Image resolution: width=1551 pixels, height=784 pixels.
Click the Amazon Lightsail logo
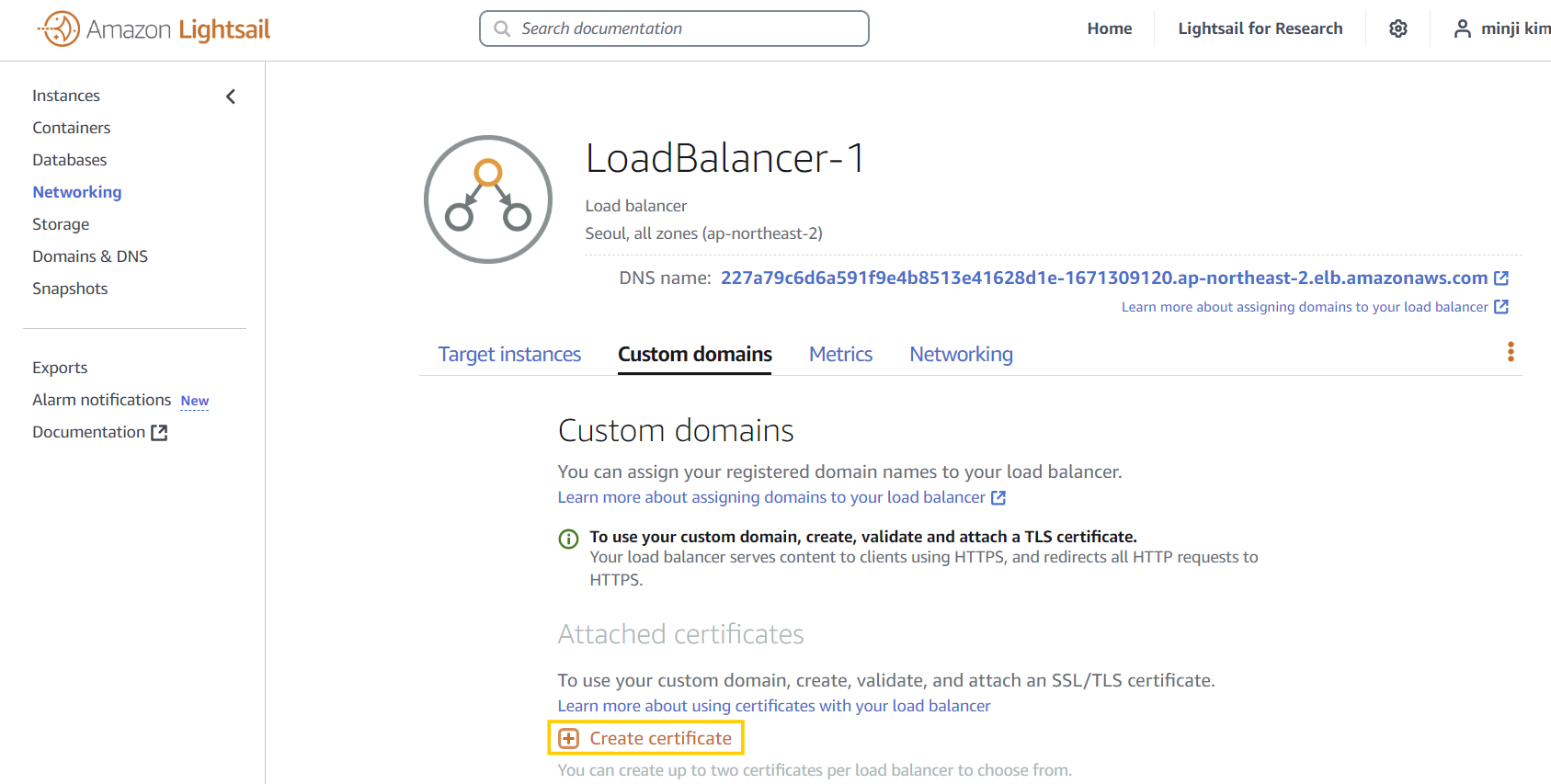(154, 29)
